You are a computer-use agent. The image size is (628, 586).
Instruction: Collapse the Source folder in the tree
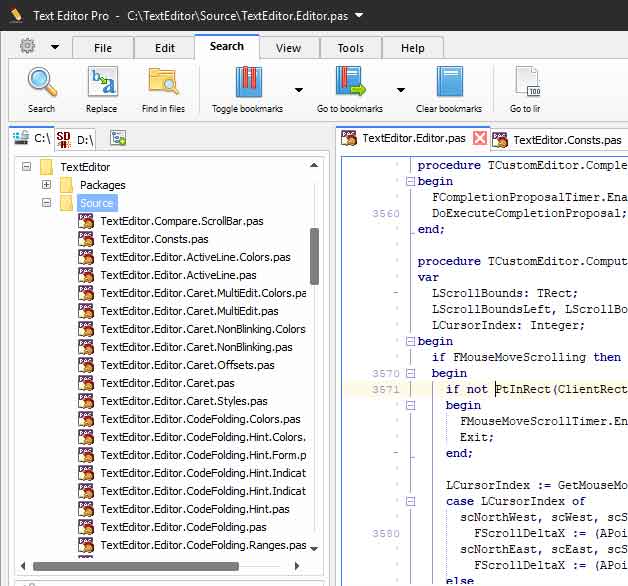(46, 203)
